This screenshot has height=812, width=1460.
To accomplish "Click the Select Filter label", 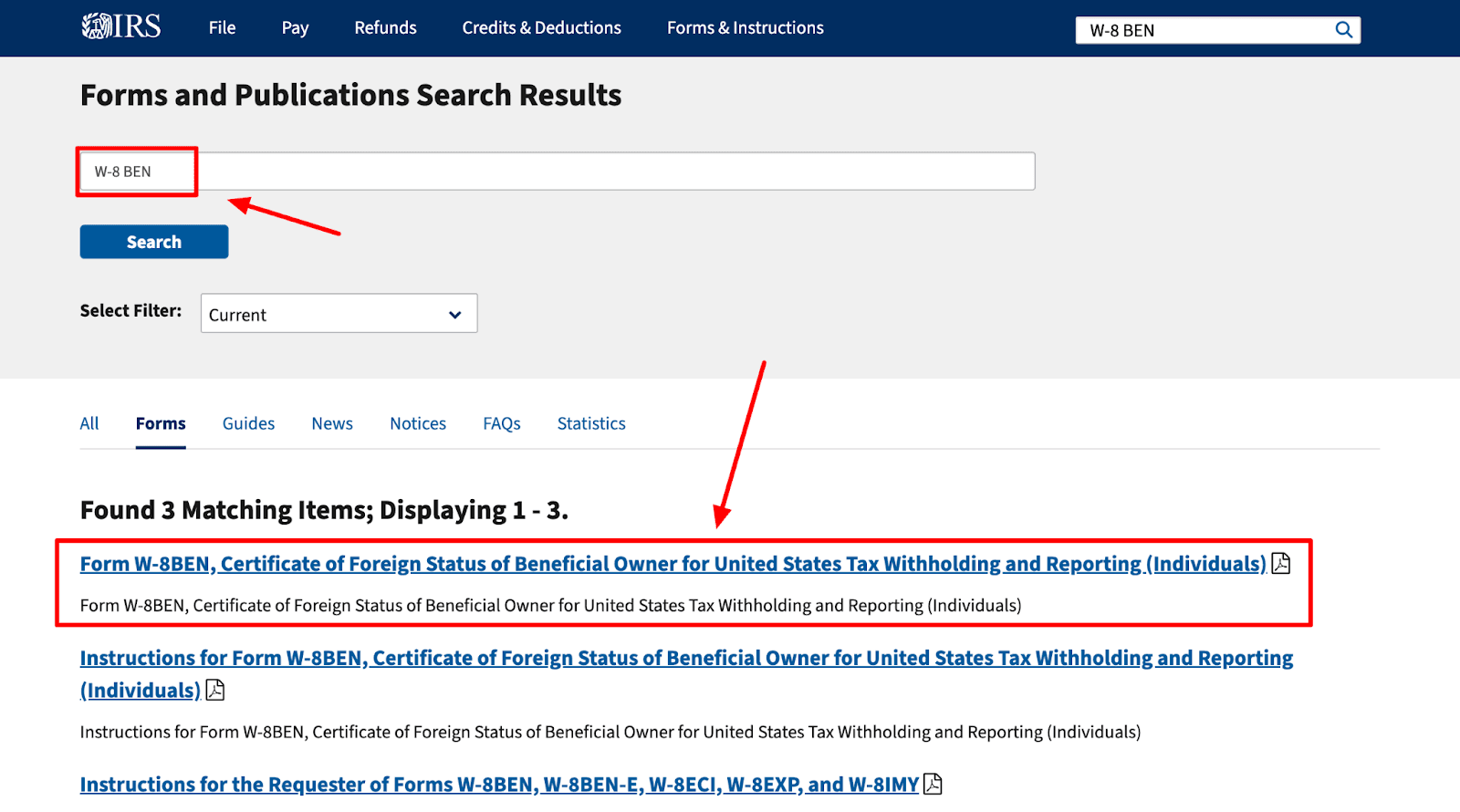I will [x=130, y=311].
